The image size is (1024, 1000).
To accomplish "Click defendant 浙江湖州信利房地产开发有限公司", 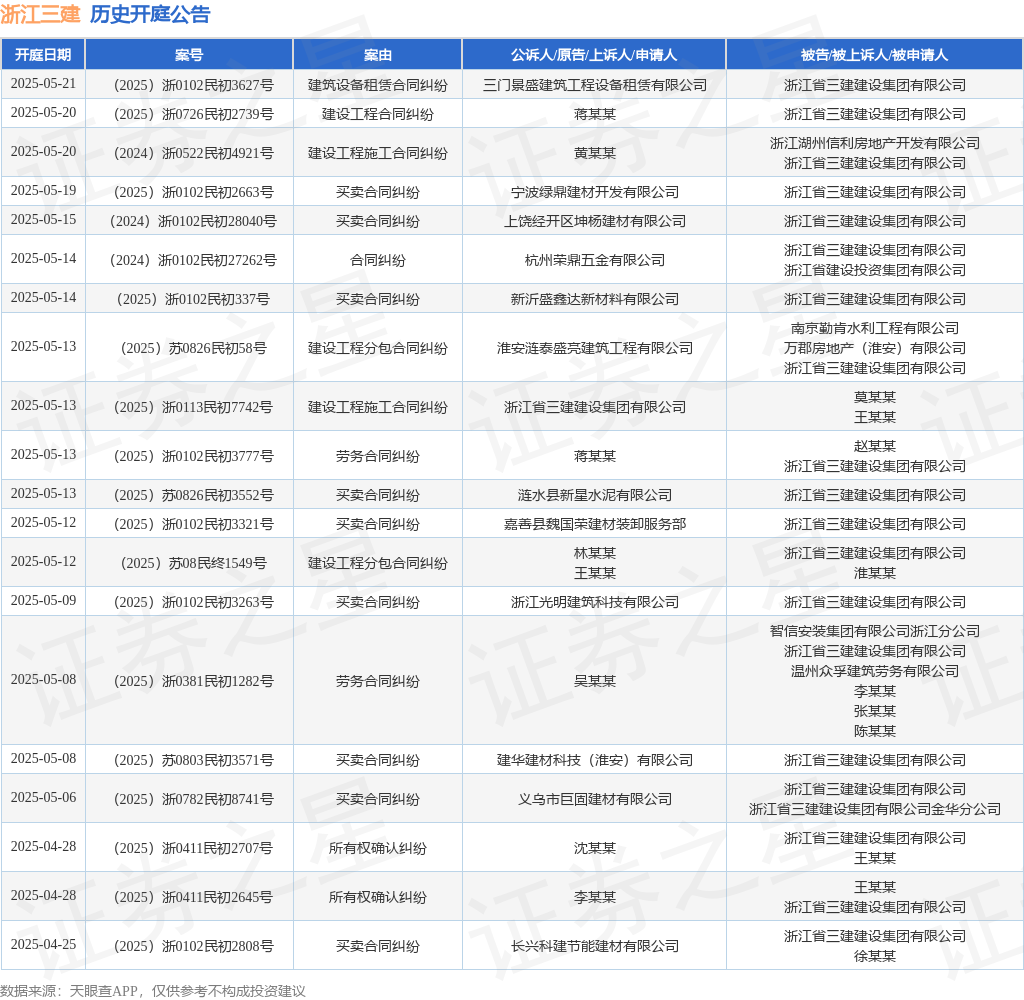I will pos(874,144).
